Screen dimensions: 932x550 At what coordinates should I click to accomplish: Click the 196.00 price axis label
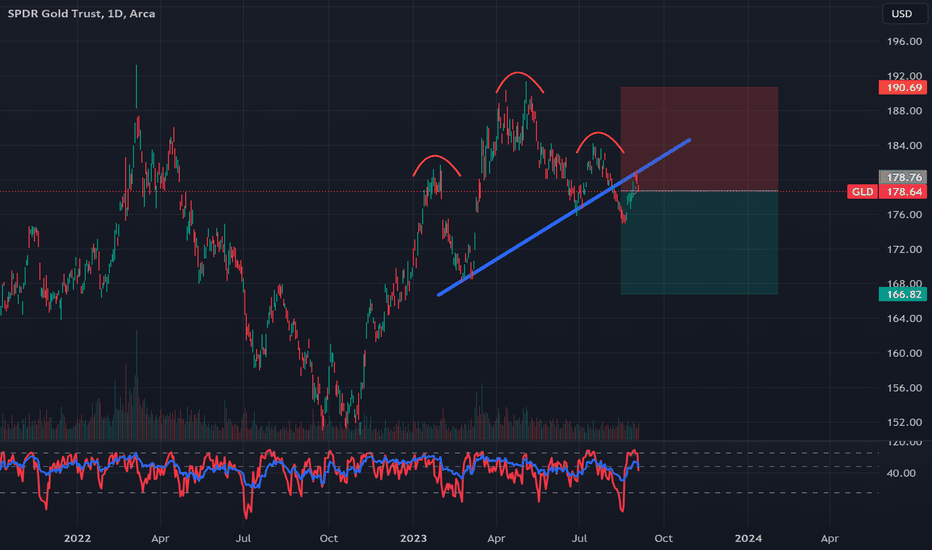pos(904,42)
